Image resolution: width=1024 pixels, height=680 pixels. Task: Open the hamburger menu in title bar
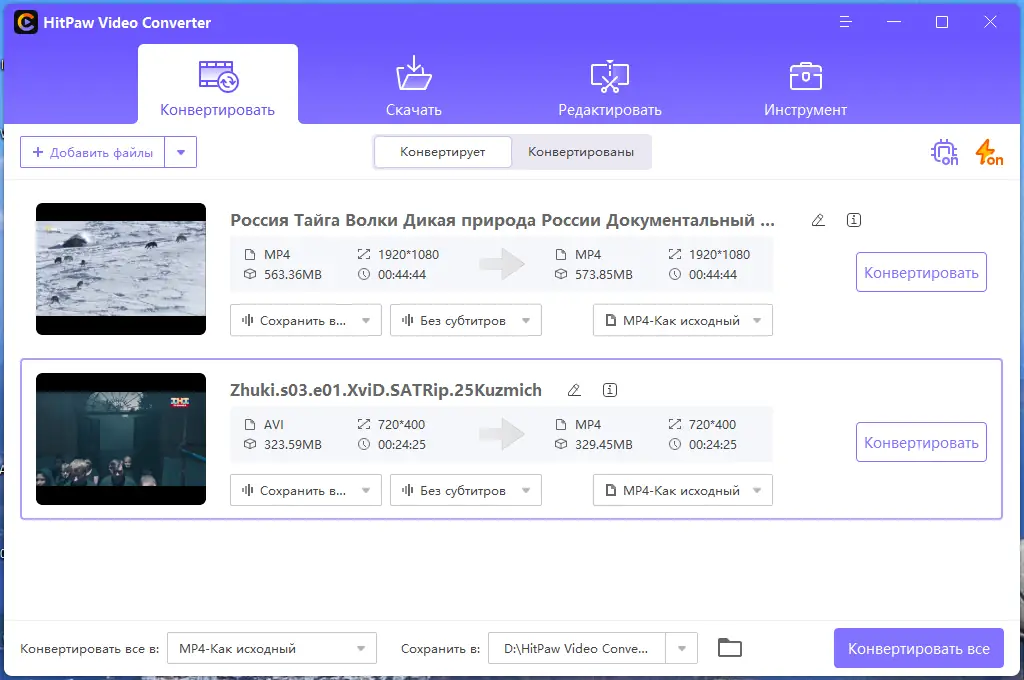click(x=845, y=21)
